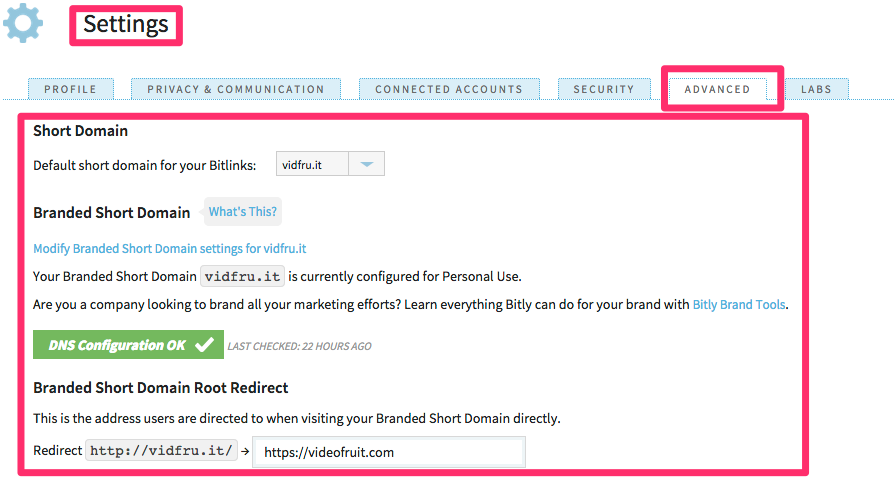
Task: Open the Profile tab
Action: coord(71,89)
